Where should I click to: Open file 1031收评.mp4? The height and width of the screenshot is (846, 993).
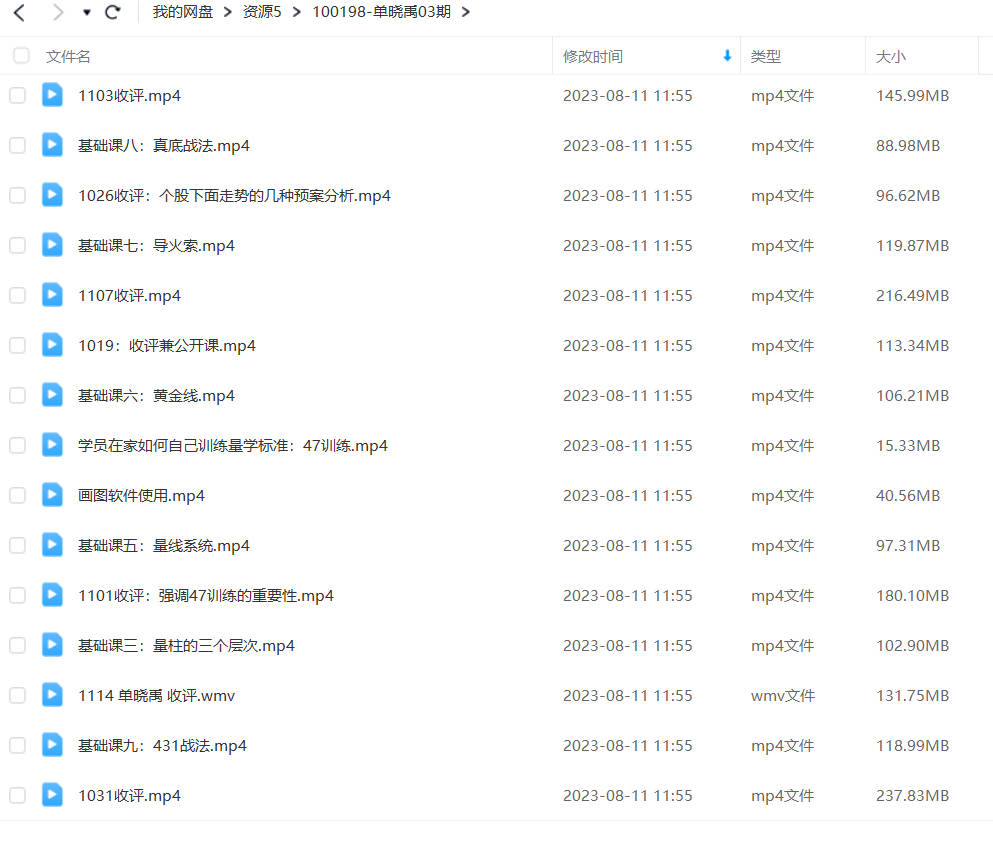[129, 796]
